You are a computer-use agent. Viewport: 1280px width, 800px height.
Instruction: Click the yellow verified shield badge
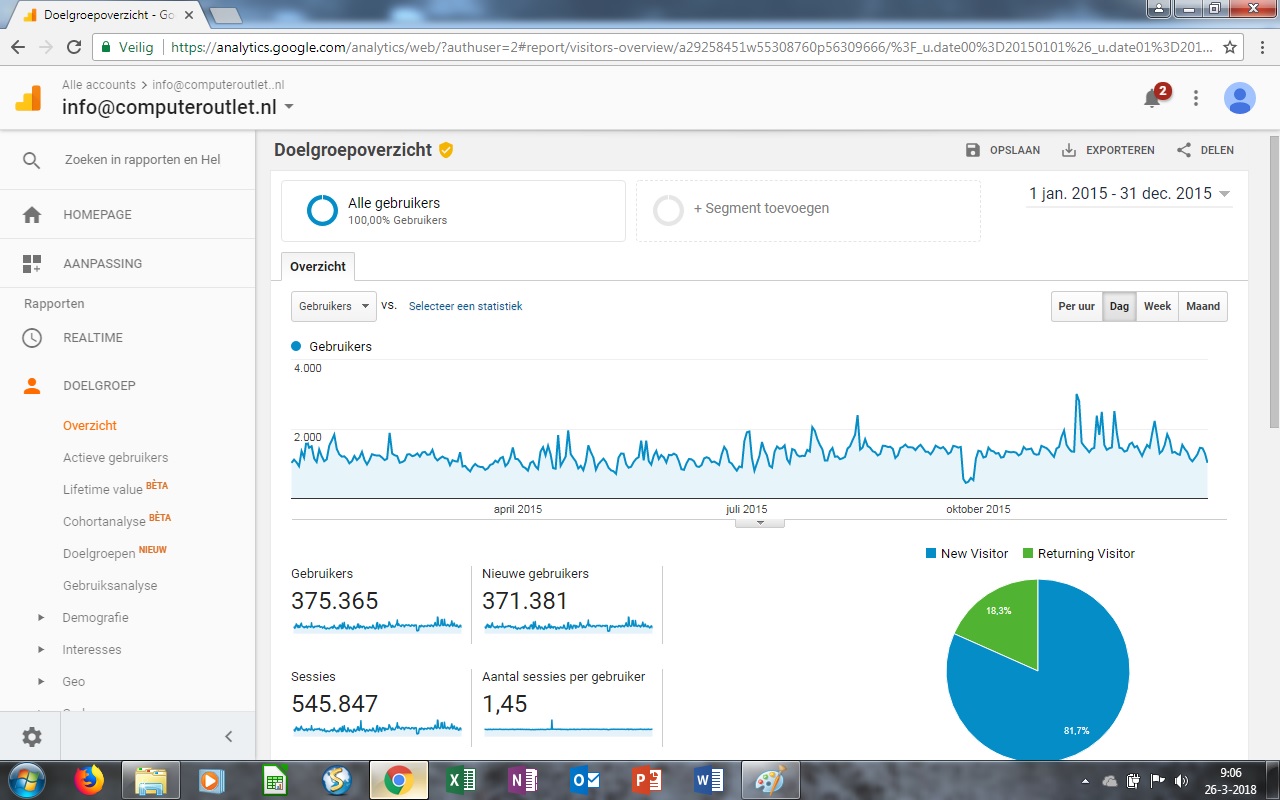click(x=446, y=150)
